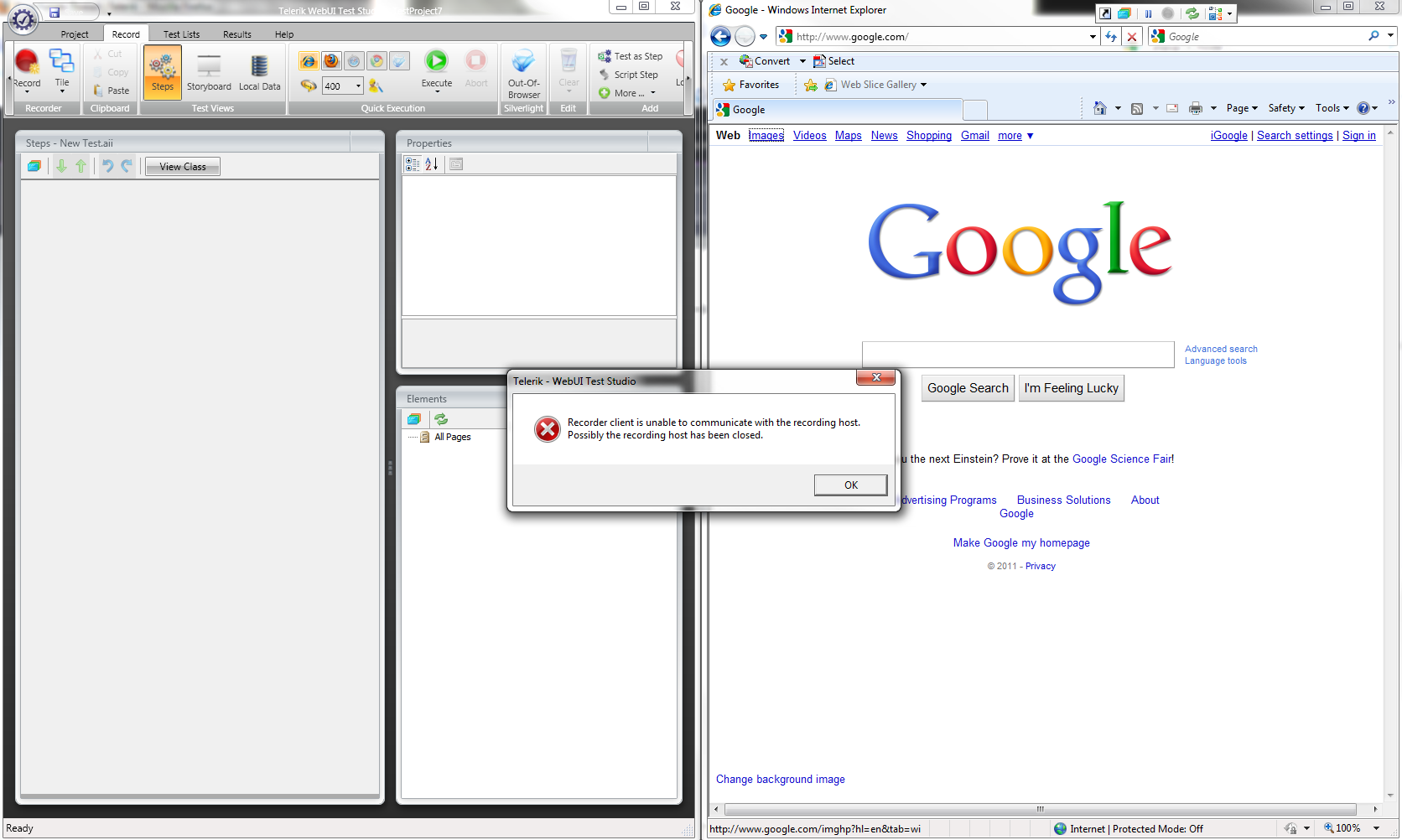
Task: Open the Tile windows option
Action: (62, 69)
